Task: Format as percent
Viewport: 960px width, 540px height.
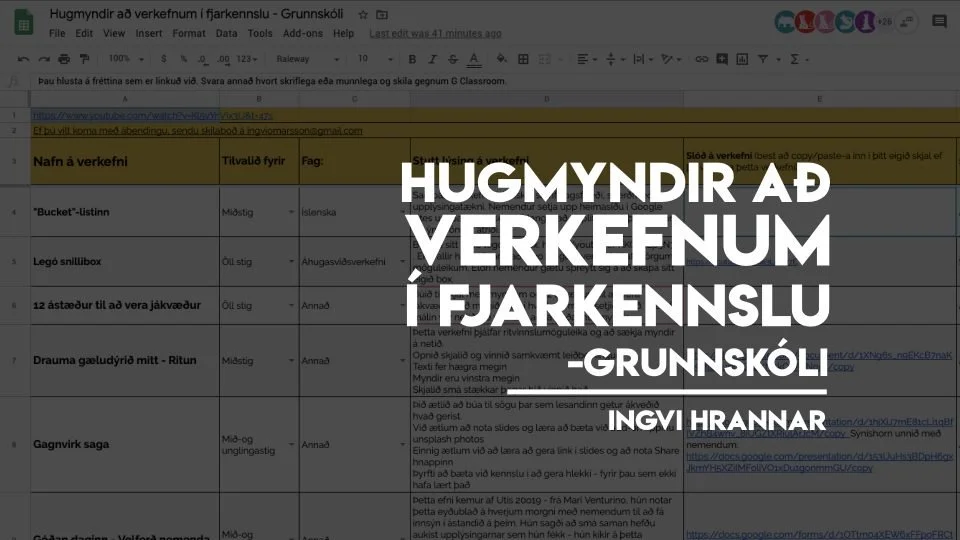Action: point(183,59)
